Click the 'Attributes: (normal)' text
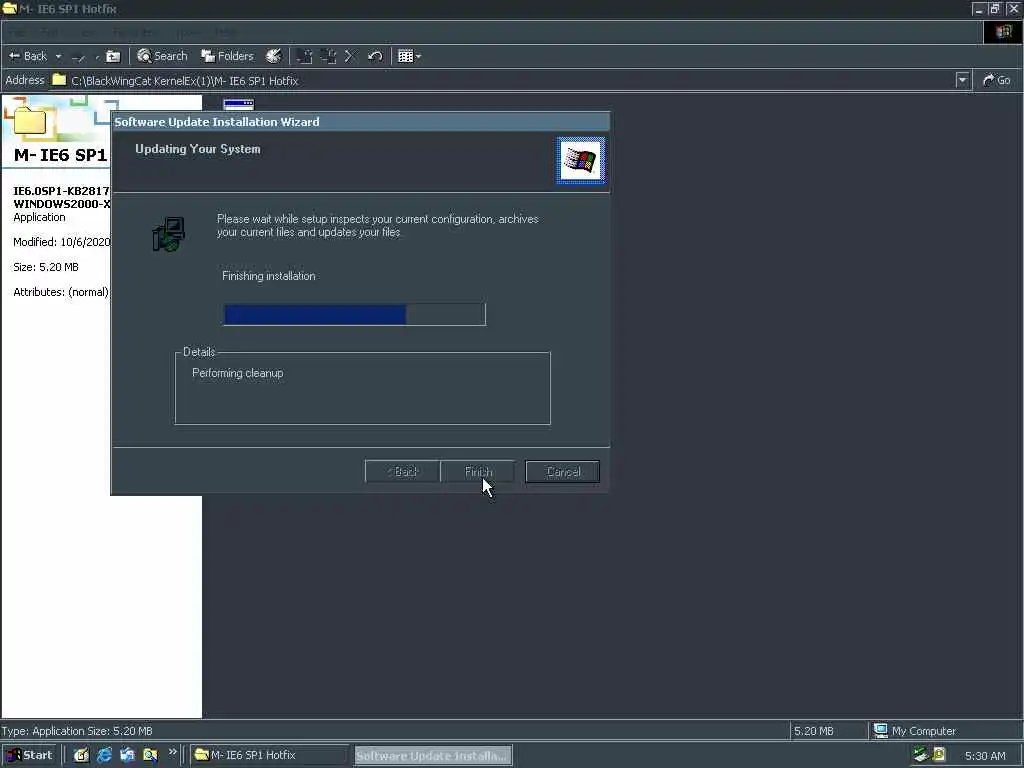The image size is (1024, 768). pos(61,292)
